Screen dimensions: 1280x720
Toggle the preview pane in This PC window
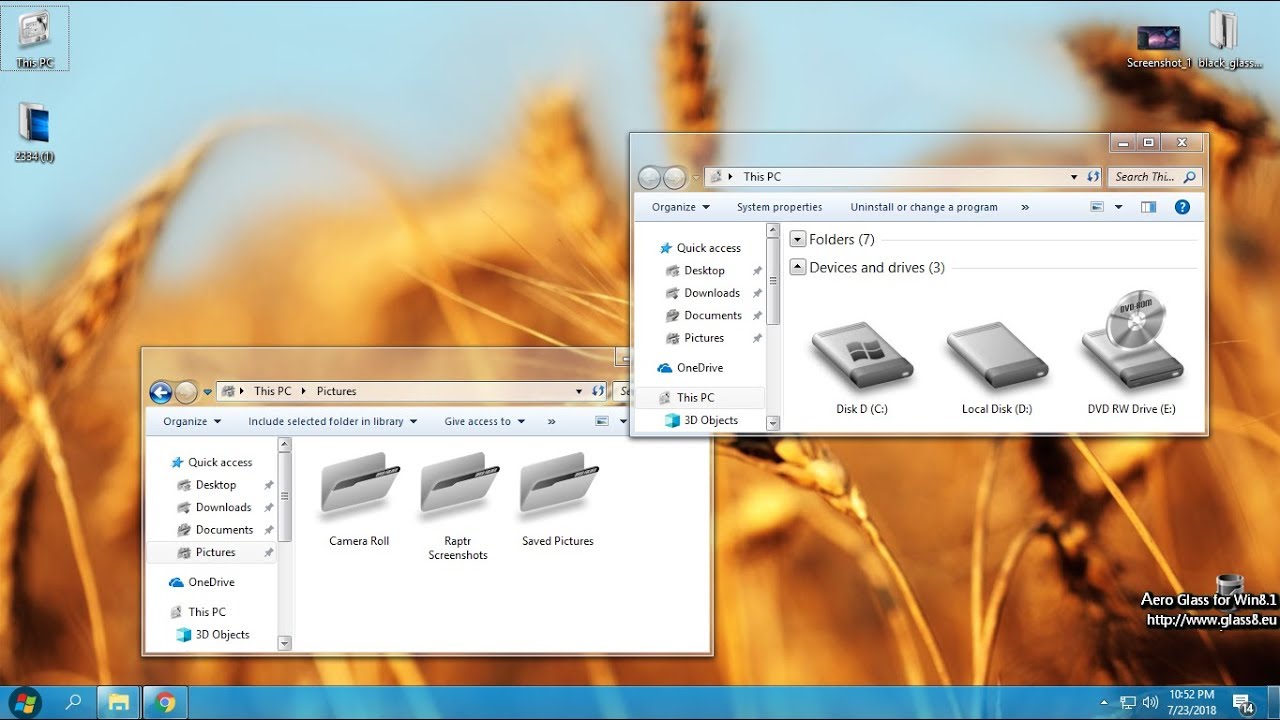pos(1148,207)
